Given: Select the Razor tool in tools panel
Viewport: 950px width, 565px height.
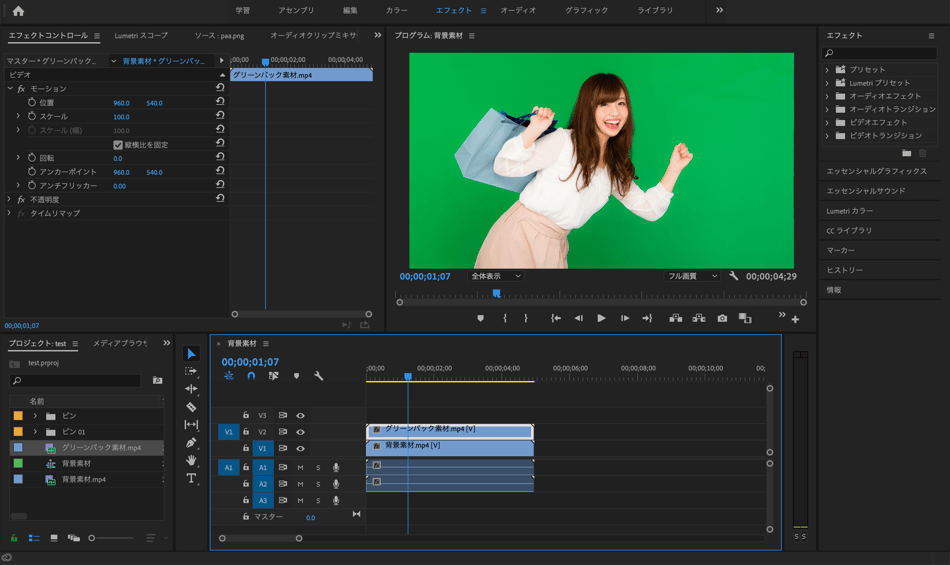Looking at the screenshot, I should point(191,407).
